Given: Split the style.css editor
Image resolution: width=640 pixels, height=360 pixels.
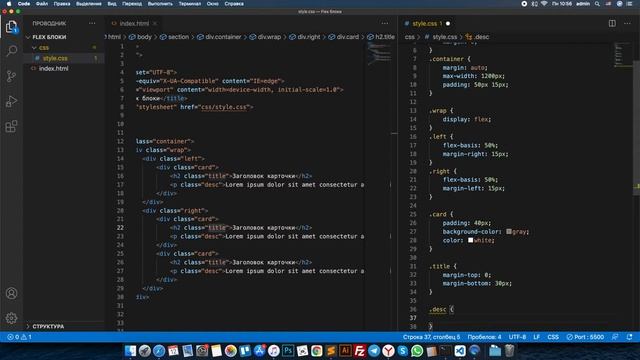Looking at the screenshot, I should [x=612, y=23].
